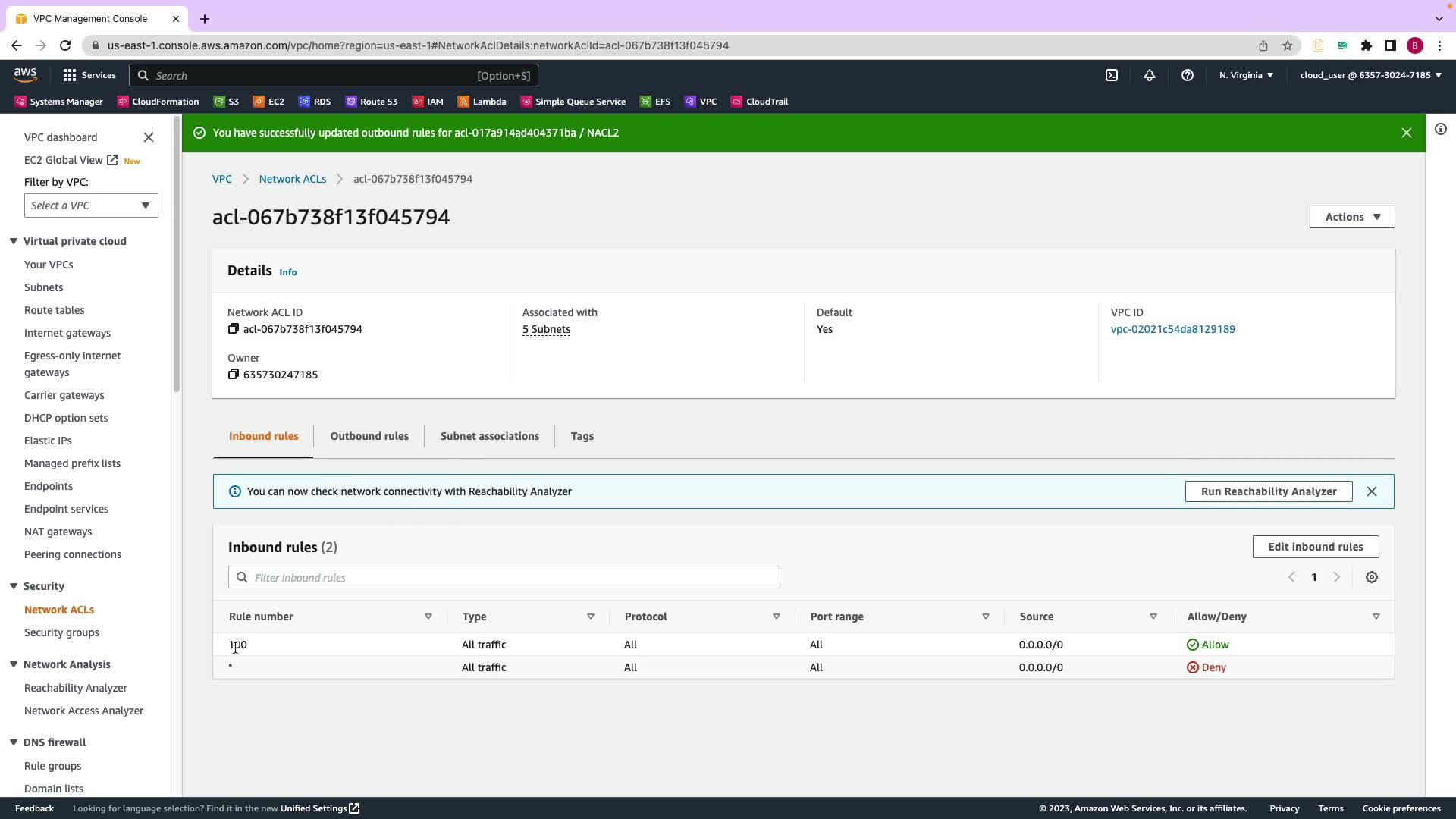The image size is (1456, 819).
Task: Open the Actions dropdown
Action: point(1351,217)
